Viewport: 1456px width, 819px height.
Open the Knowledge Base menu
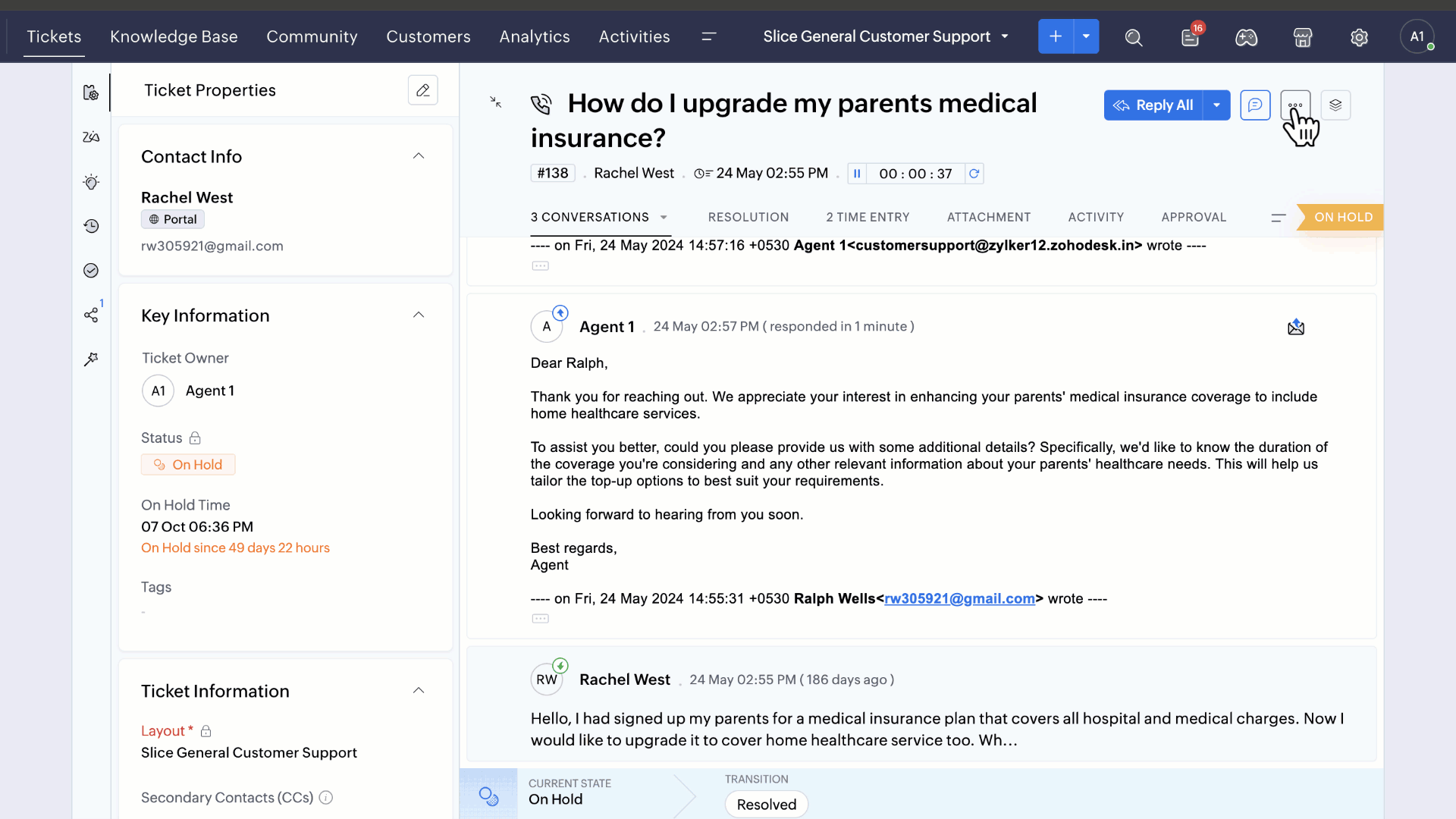pyautogui.click(x=174, y=36)
